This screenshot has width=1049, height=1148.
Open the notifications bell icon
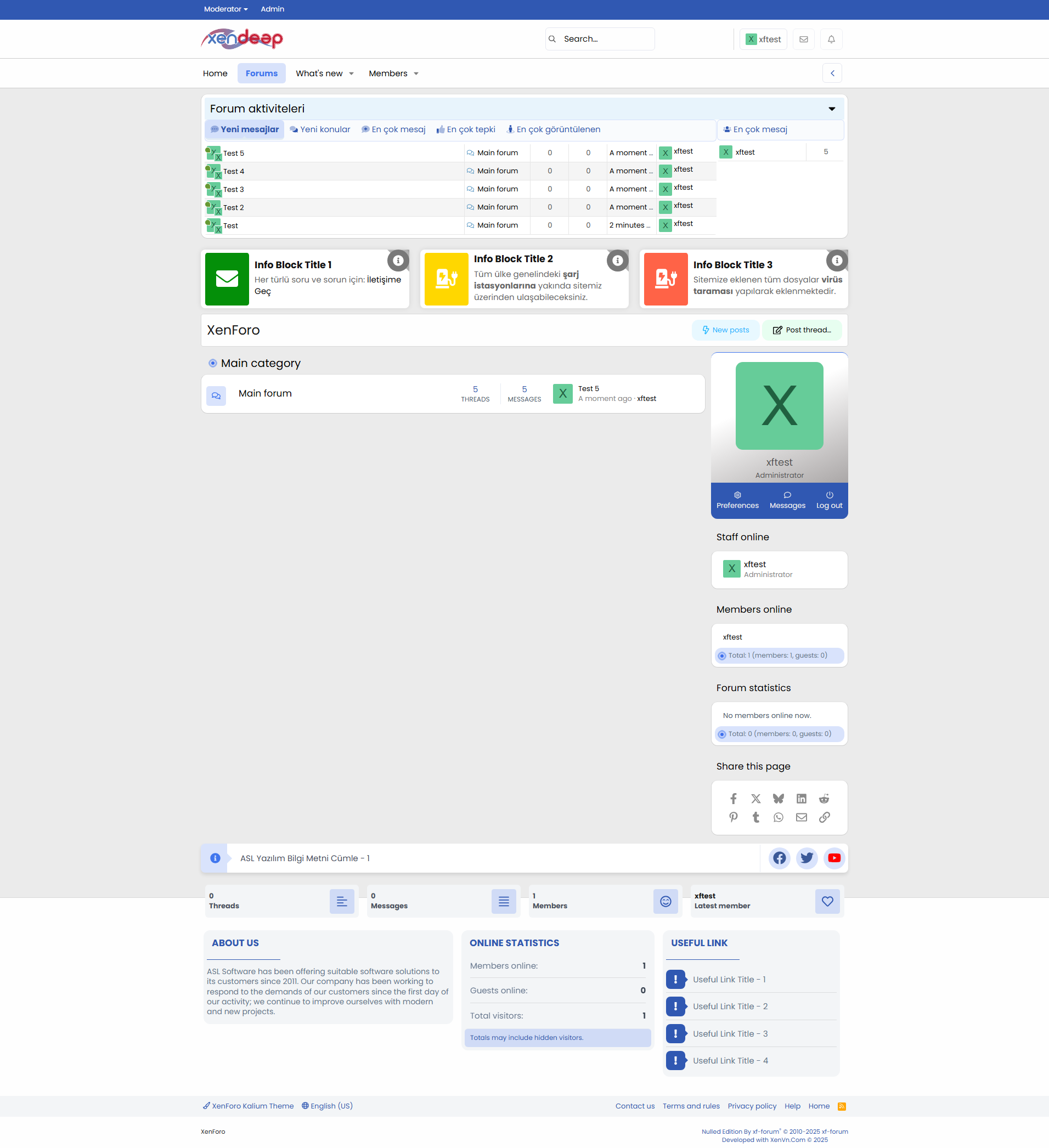[x=831, y=39]
